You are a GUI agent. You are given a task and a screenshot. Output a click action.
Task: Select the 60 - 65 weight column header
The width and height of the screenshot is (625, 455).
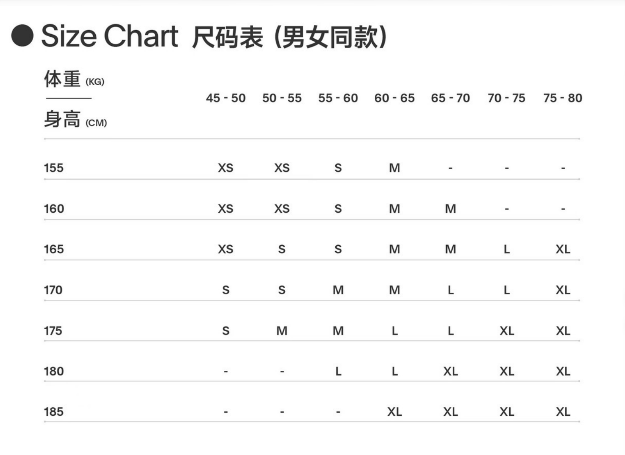coord(394,98)
